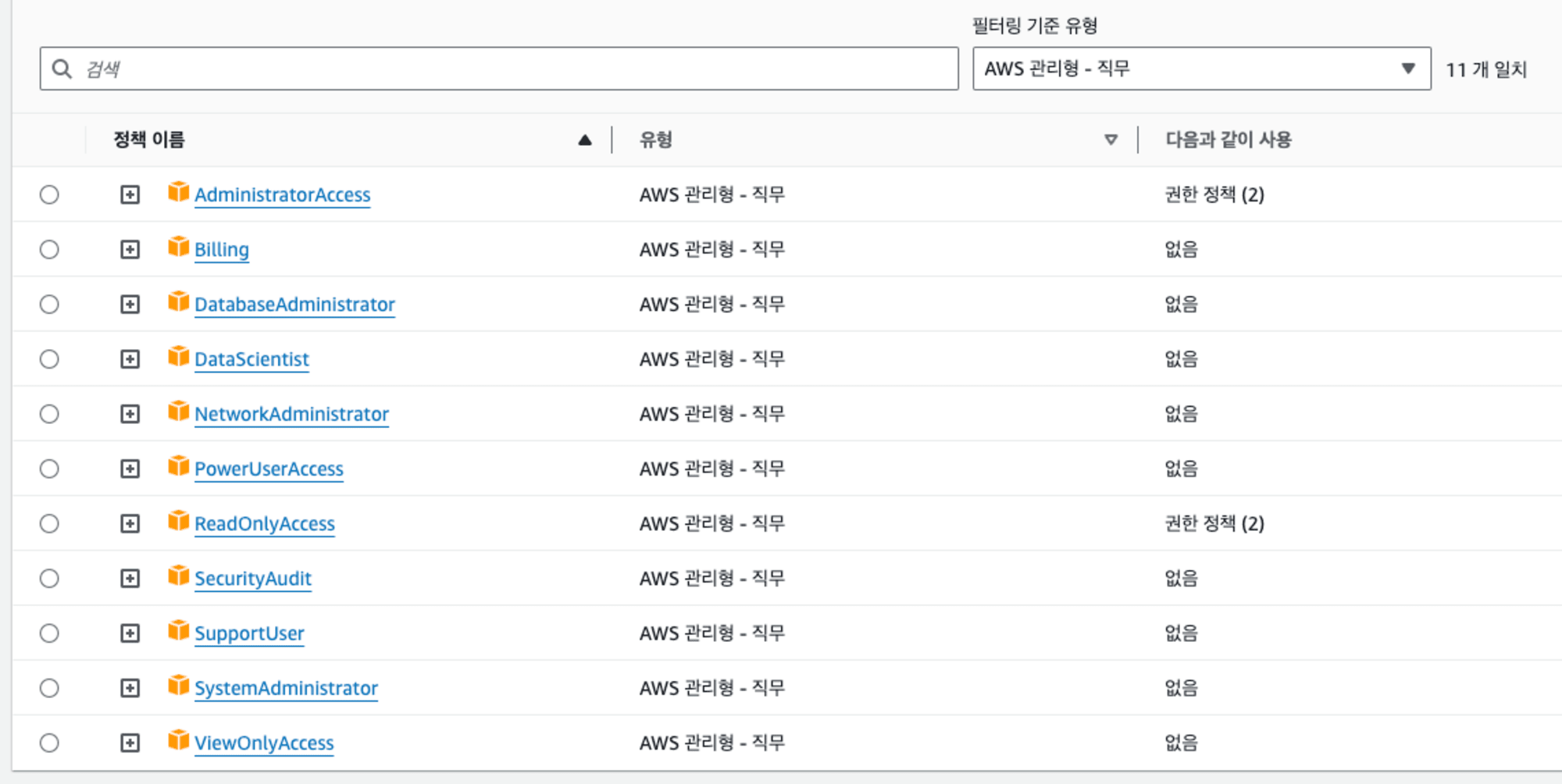Open the DatabaseAdministrator policy link
Screen dimensions: 1562x784
(x=294, y=304)
